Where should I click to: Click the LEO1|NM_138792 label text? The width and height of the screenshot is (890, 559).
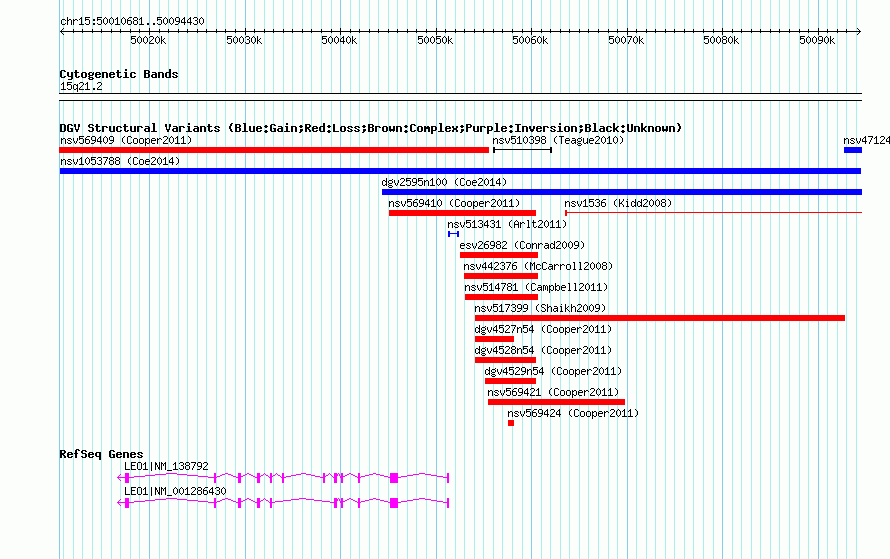coord(166,466)
